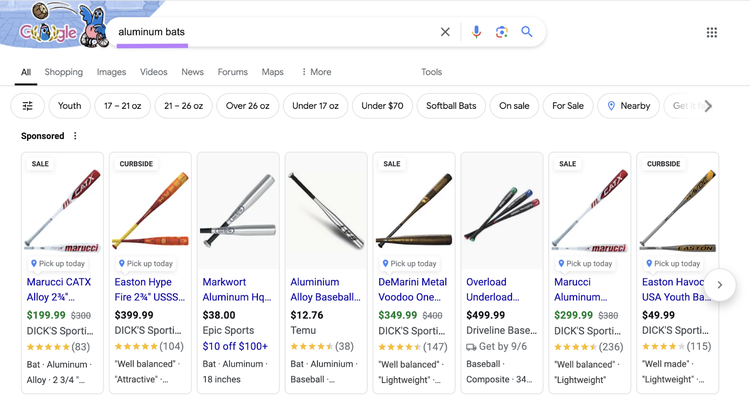Click Pick up today on DeMarini card

click(409, 263)
